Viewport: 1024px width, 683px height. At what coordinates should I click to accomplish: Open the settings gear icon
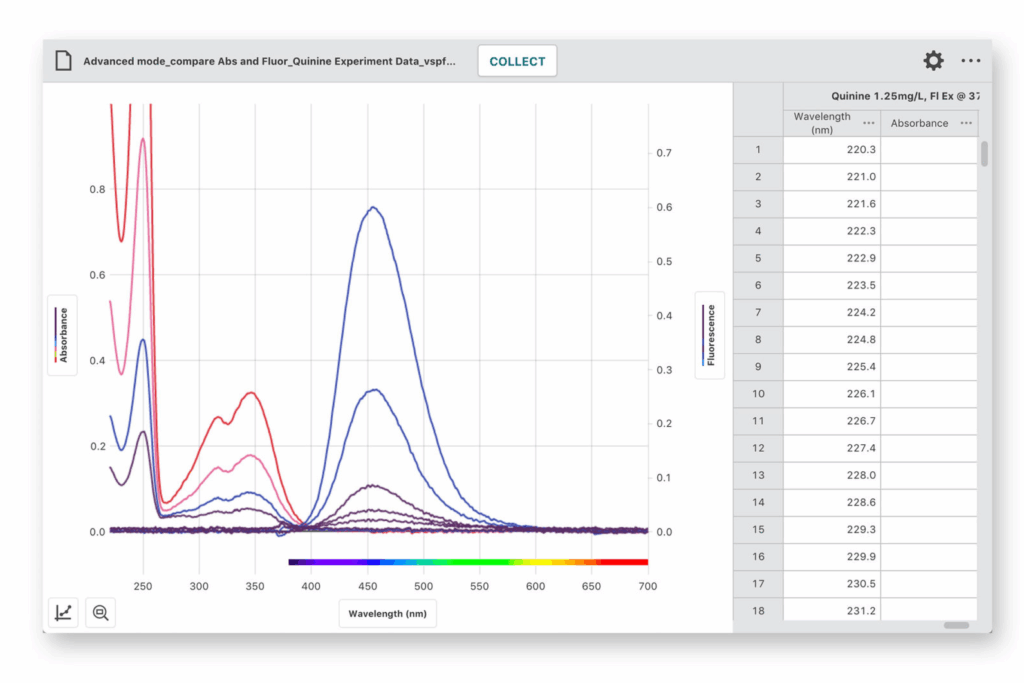click(933, 61)
